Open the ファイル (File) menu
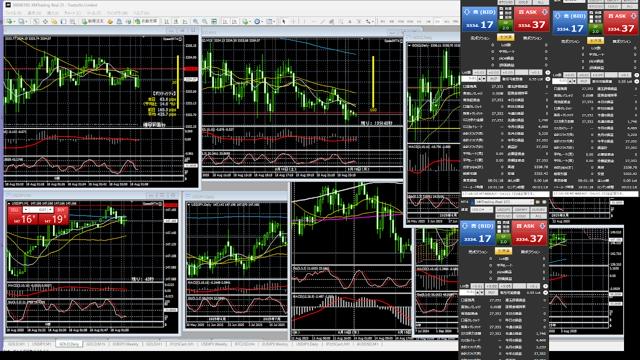 pyautogui.click(x=12, y=13)
